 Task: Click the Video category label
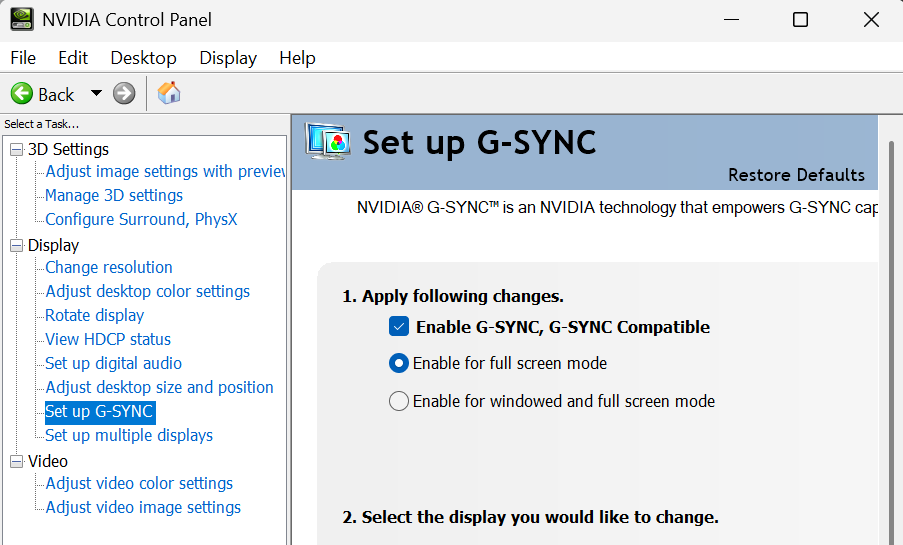click(x=48, y=461)
